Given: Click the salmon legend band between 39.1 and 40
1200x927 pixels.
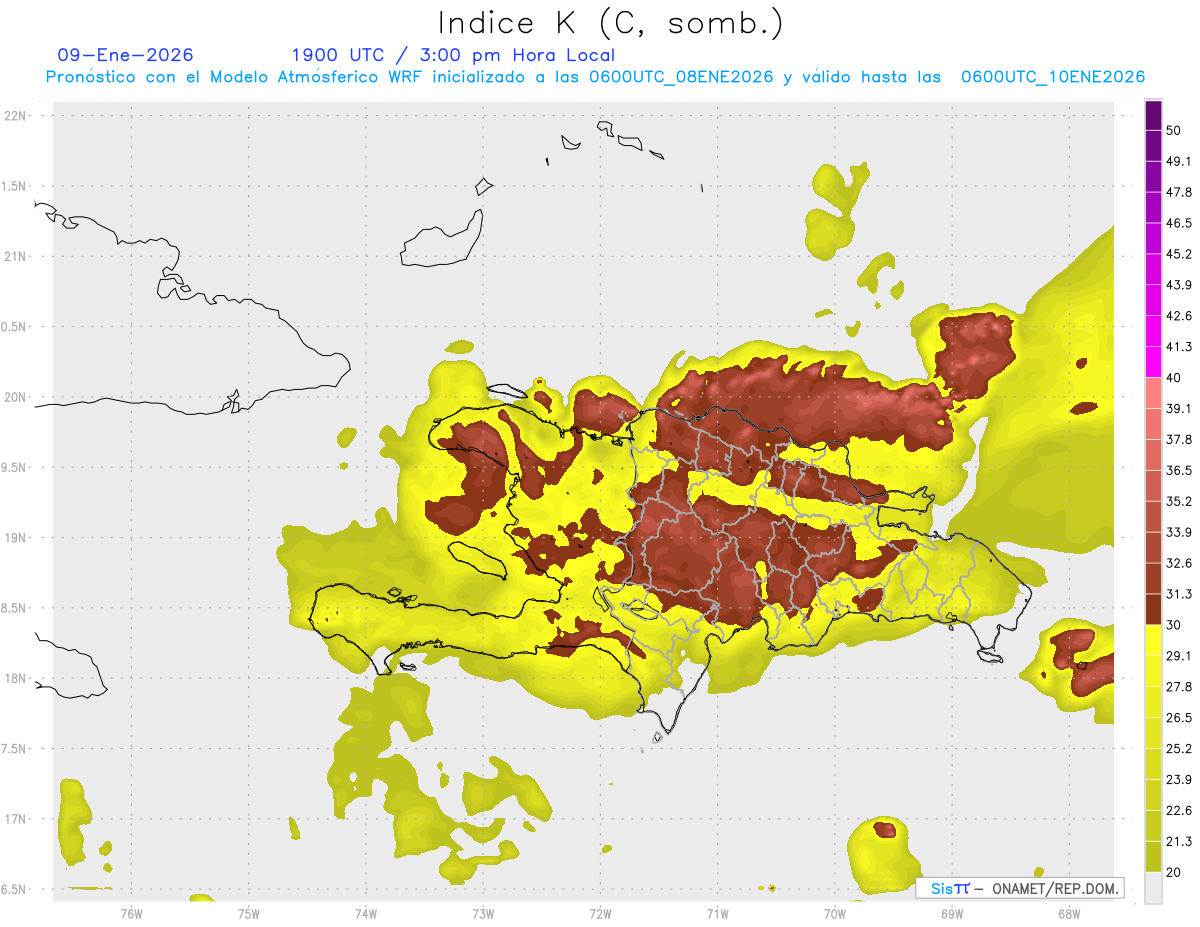Looking at the screenshot, I should [1153, 392].
